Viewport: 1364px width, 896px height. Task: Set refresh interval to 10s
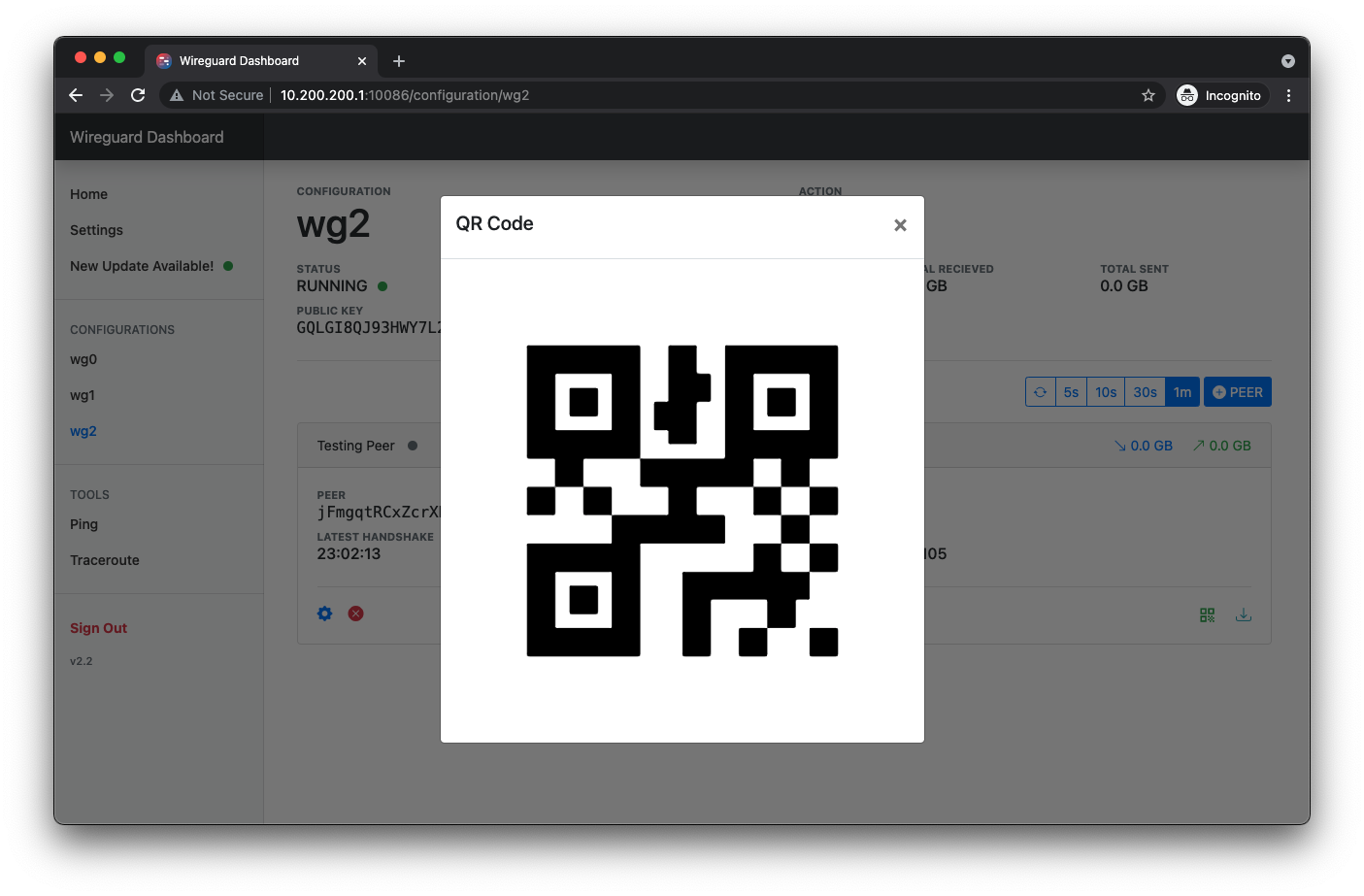pos(1106,392)
